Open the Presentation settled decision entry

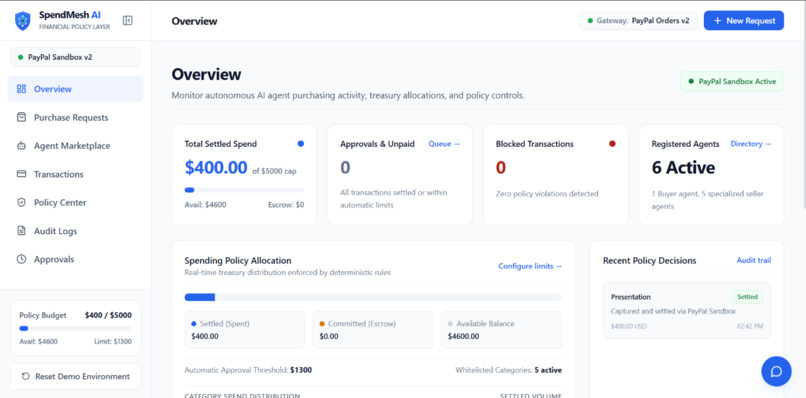[687, 310]
